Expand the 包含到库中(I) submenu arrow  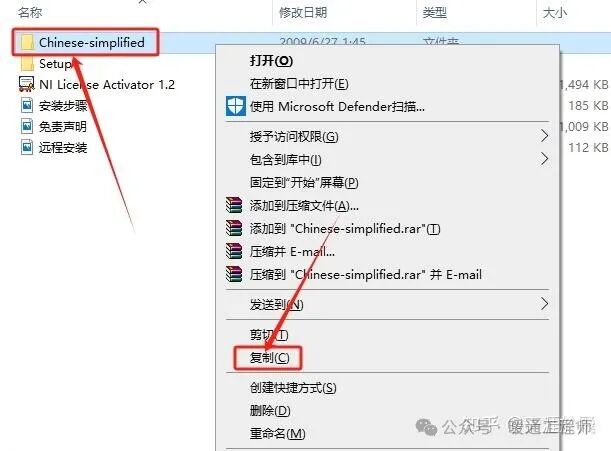tap(544, 159)
